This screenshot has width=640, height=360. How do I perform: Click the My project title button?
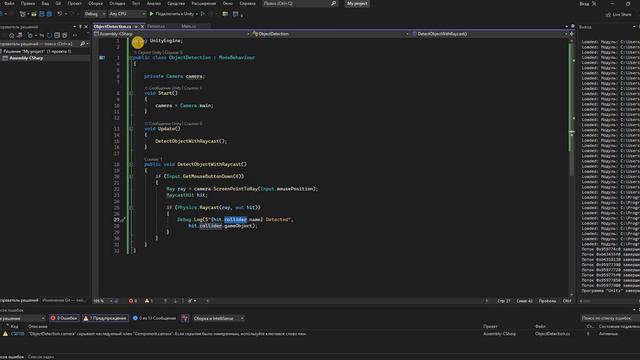(357, 4)
